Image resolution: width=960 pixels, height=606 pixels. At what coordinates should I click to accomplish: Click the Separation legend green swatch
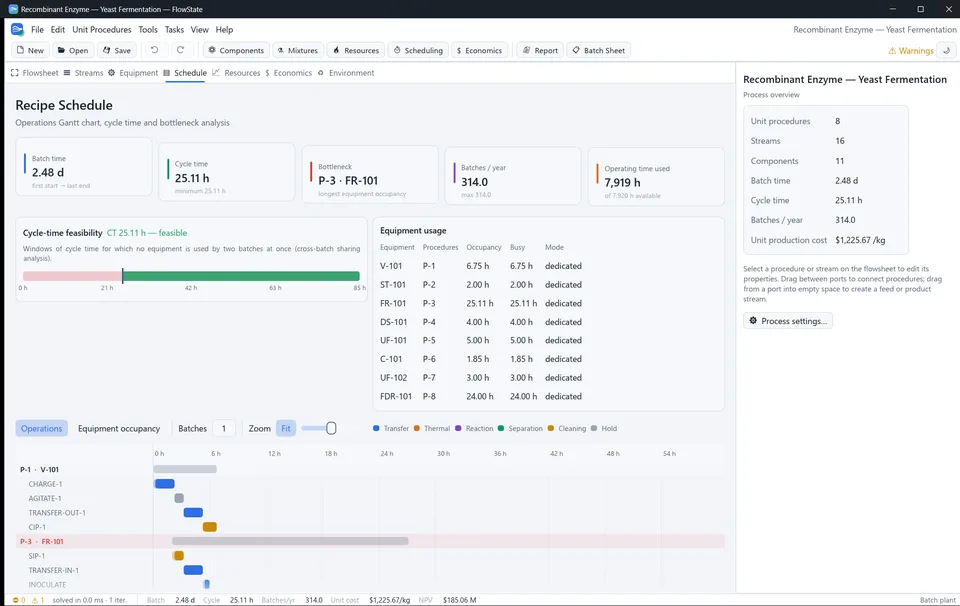pyautogui.click(x=501, y=428)
